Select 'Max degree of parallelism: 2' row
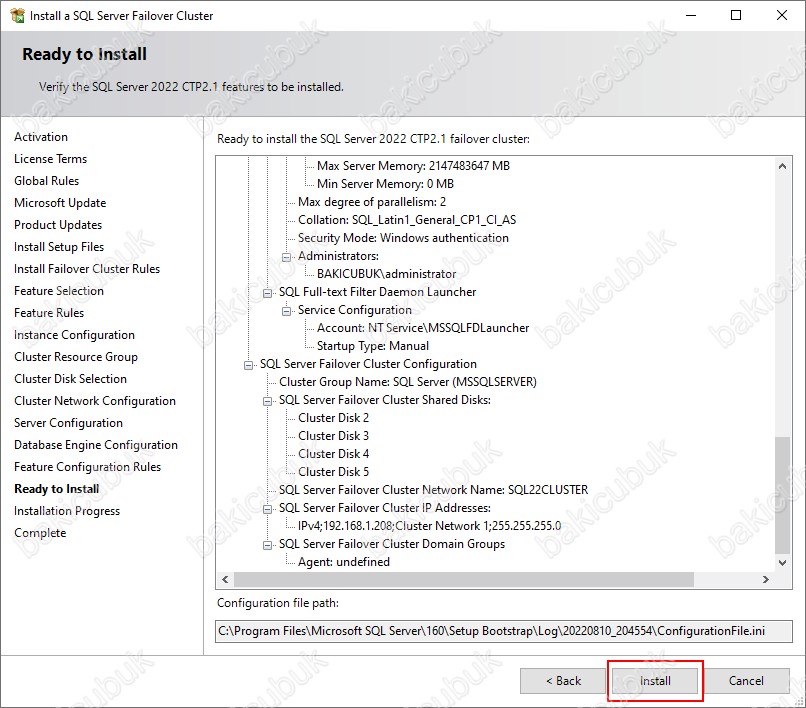806x708 pixels. [372, 202]
